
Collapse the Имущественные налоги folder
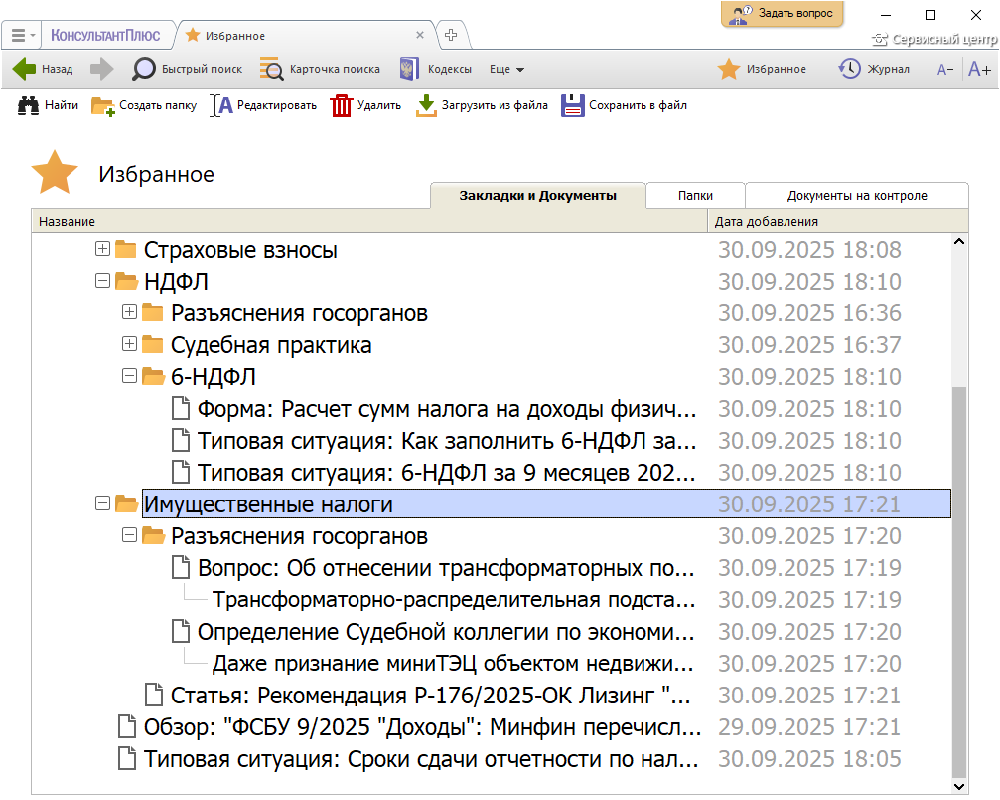tap(101, 504)
